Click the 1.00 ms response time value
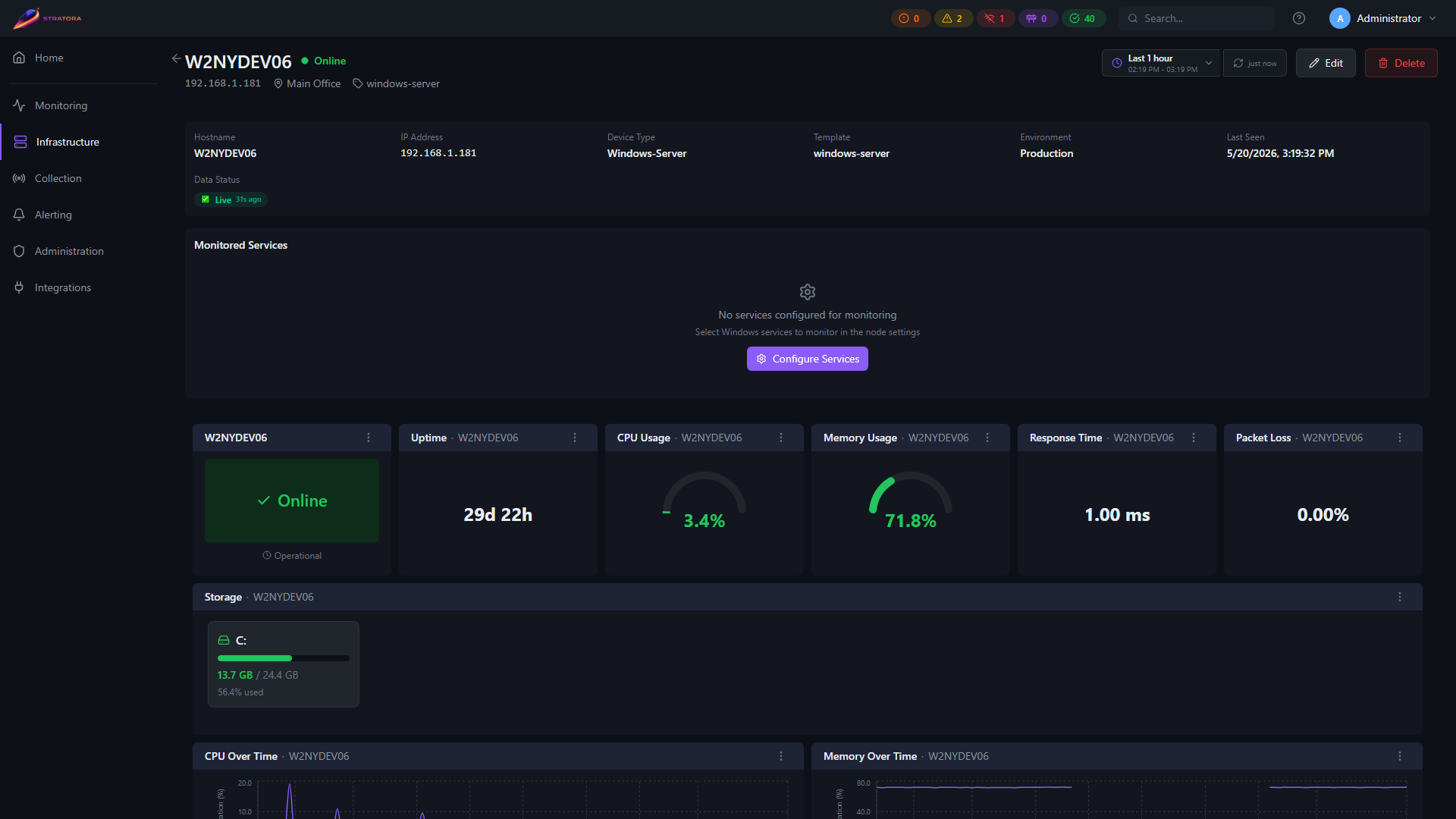 tap(1117, 515)
